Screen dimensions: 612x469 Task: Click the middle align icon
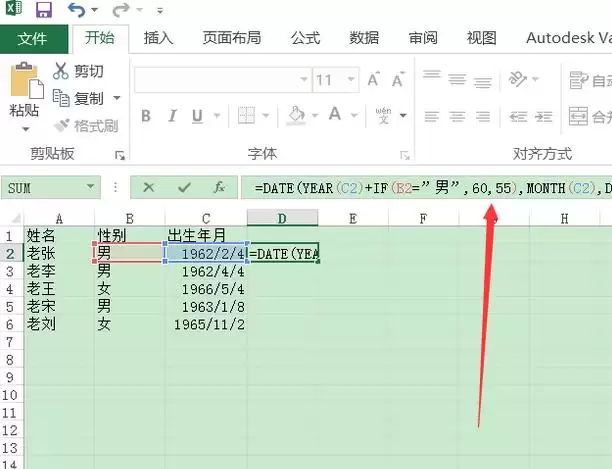pyautogui.click(x=457, y=79)
